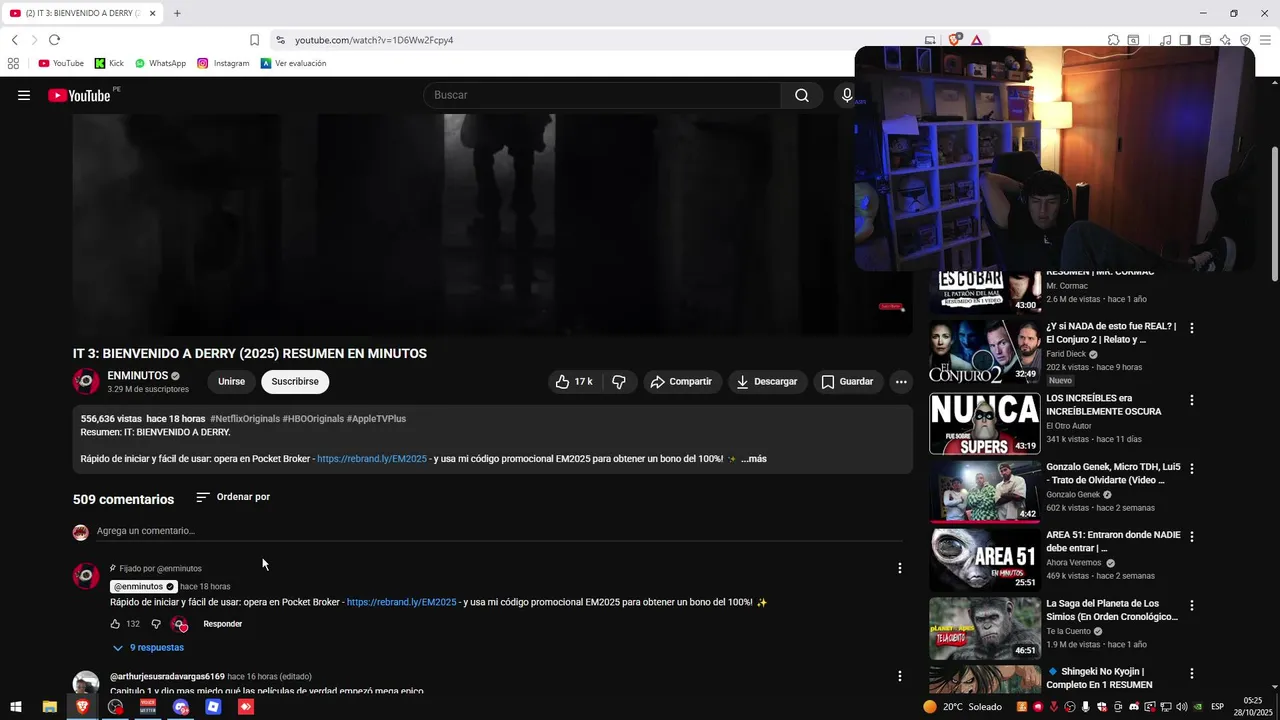Screen dimensions: 1280x720
Task: Like the pinned enminutos comment
Action: (115, 624)
